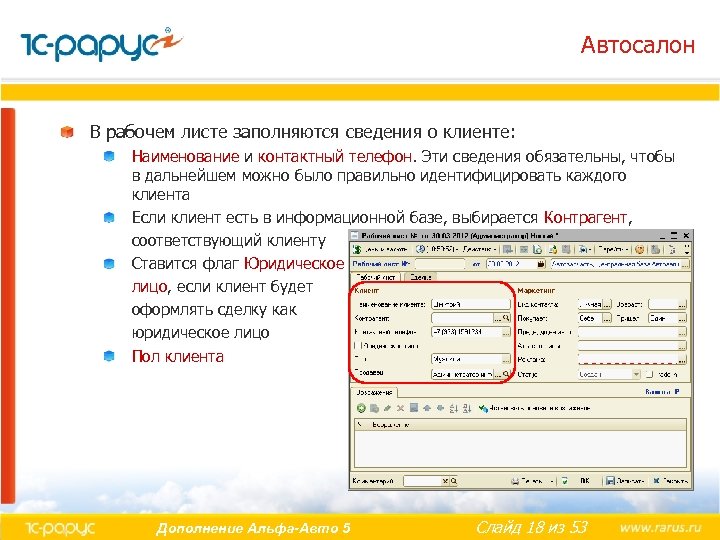The width and height of the screenshot is (720, 540).
Task: Click Записать button
Action: (x=625, y=481)
